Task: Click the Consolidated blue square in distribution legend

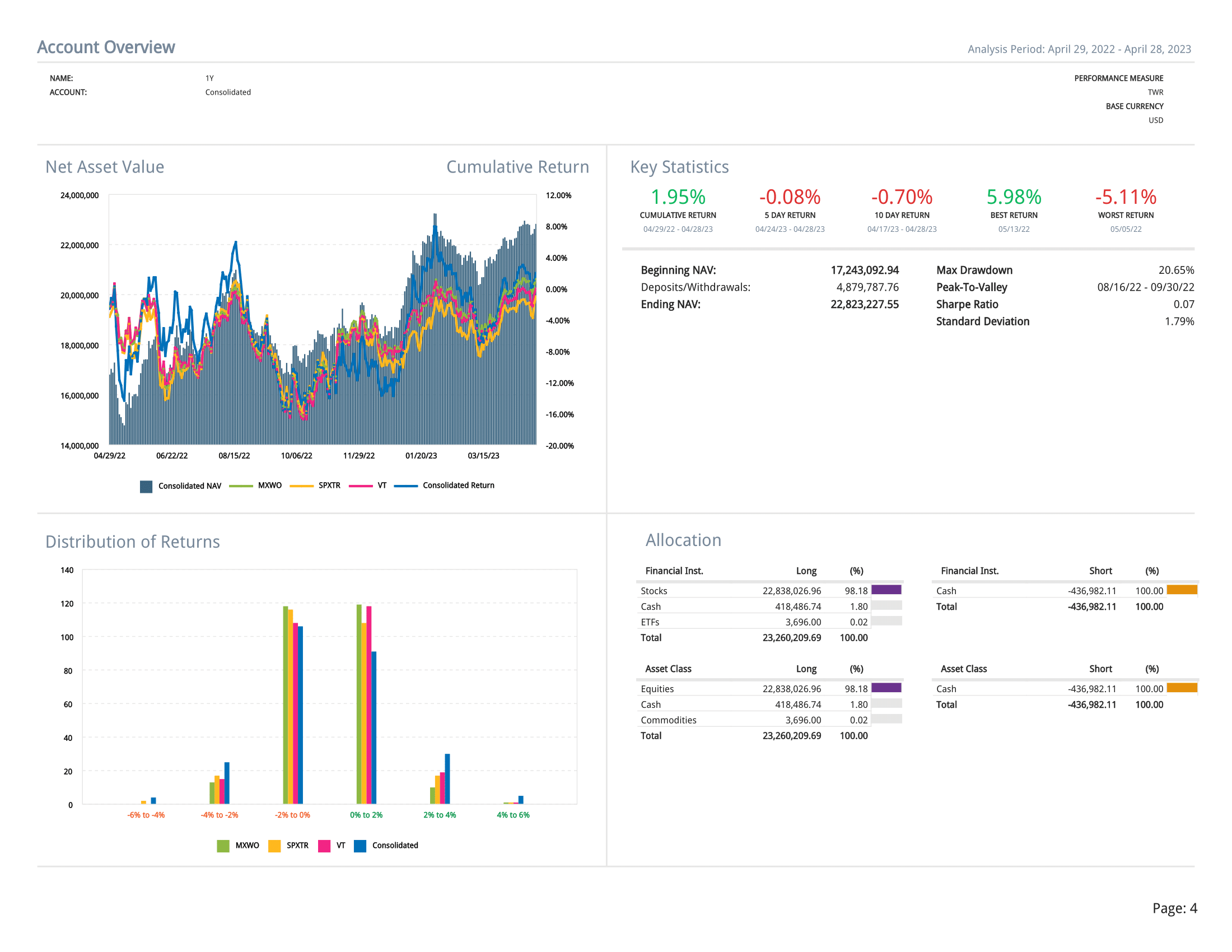Action: (360, 846)
